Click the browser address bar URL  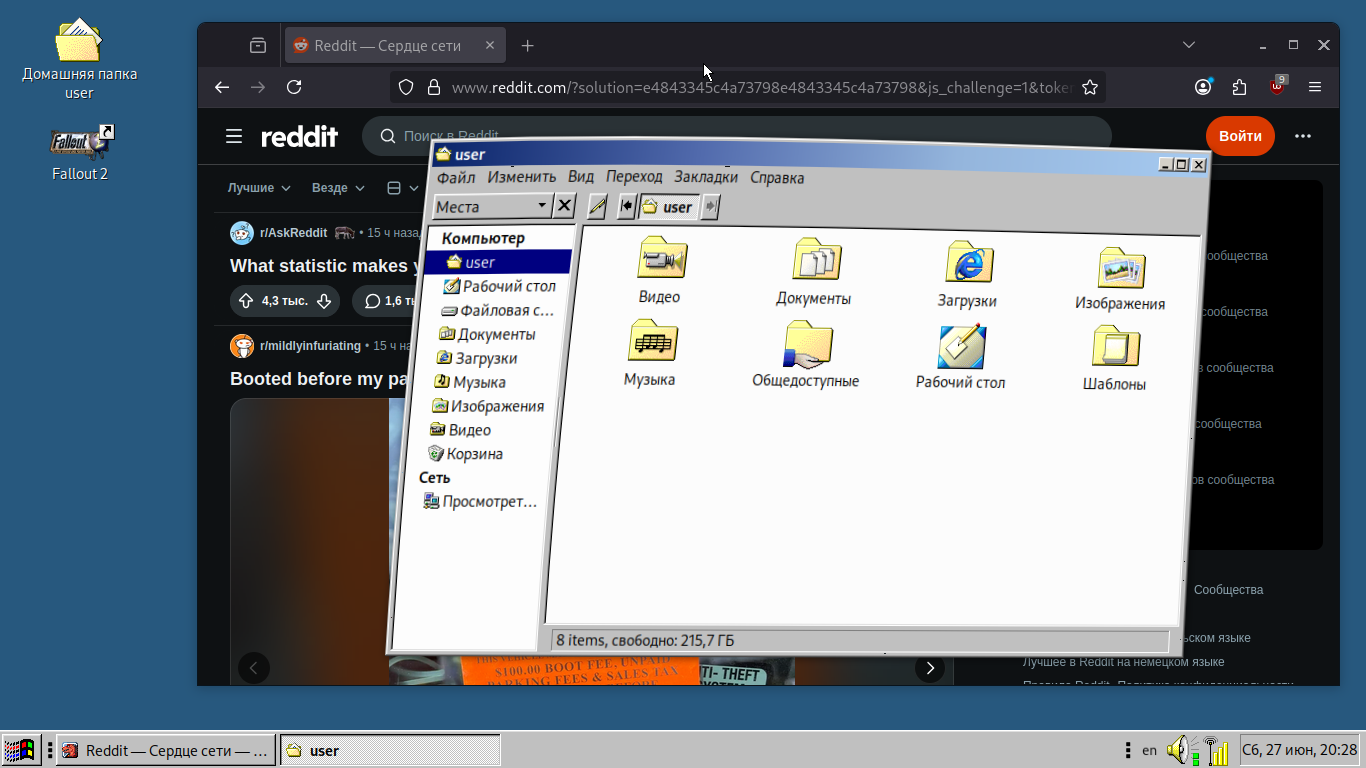point(760,87)
